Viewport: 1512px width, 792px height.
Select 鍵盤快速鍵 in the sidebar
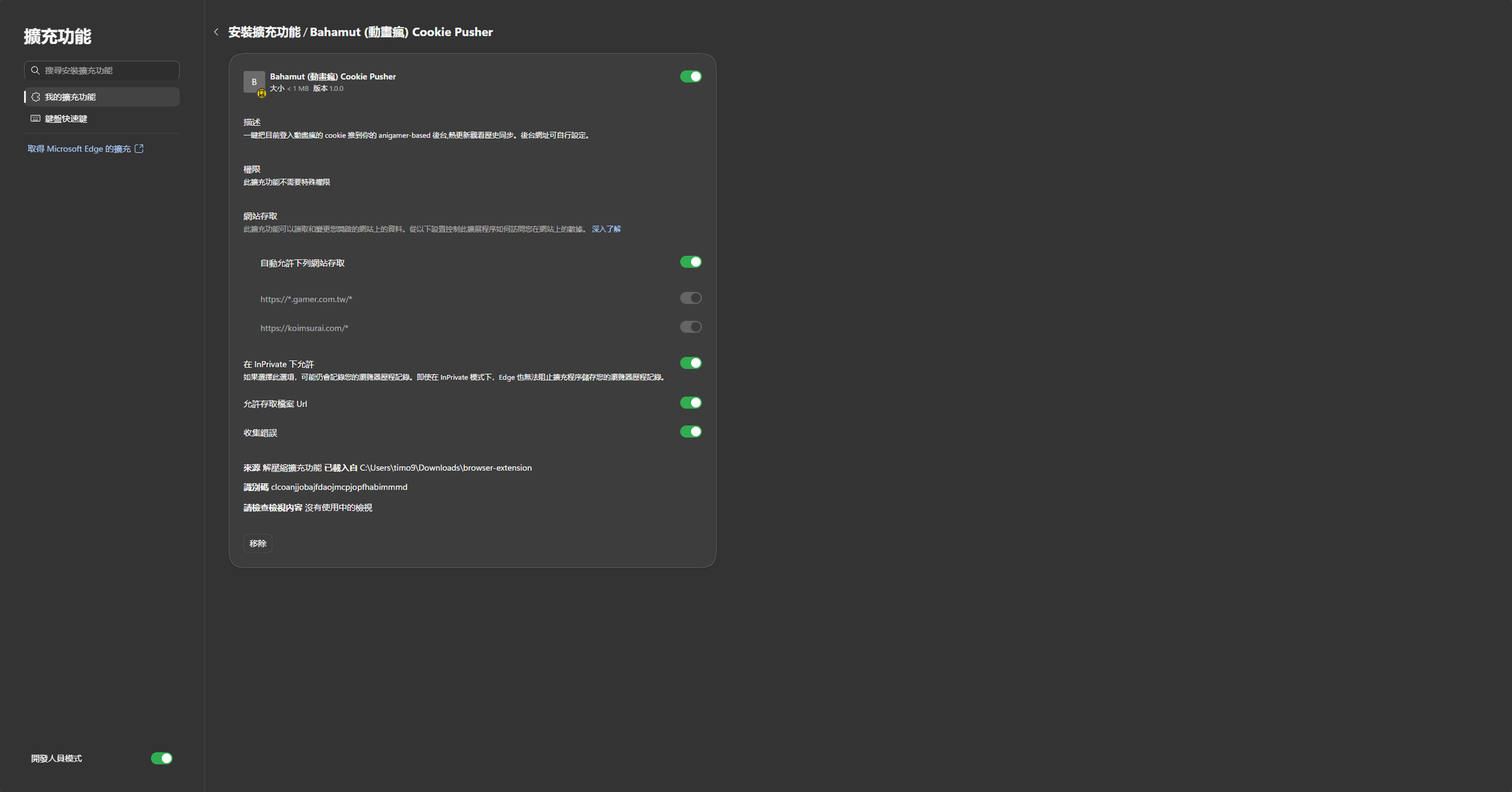click(x=102, y=119)
